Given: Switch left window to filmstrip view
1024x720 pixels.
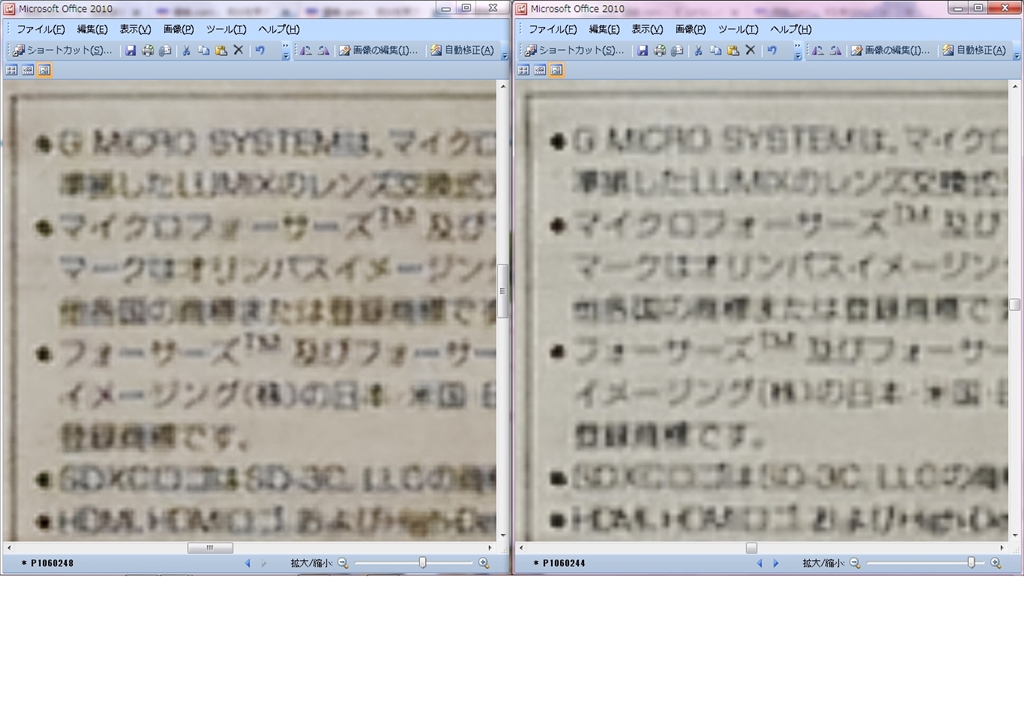Looking at the screenshot, I should (x=28, y=70).
